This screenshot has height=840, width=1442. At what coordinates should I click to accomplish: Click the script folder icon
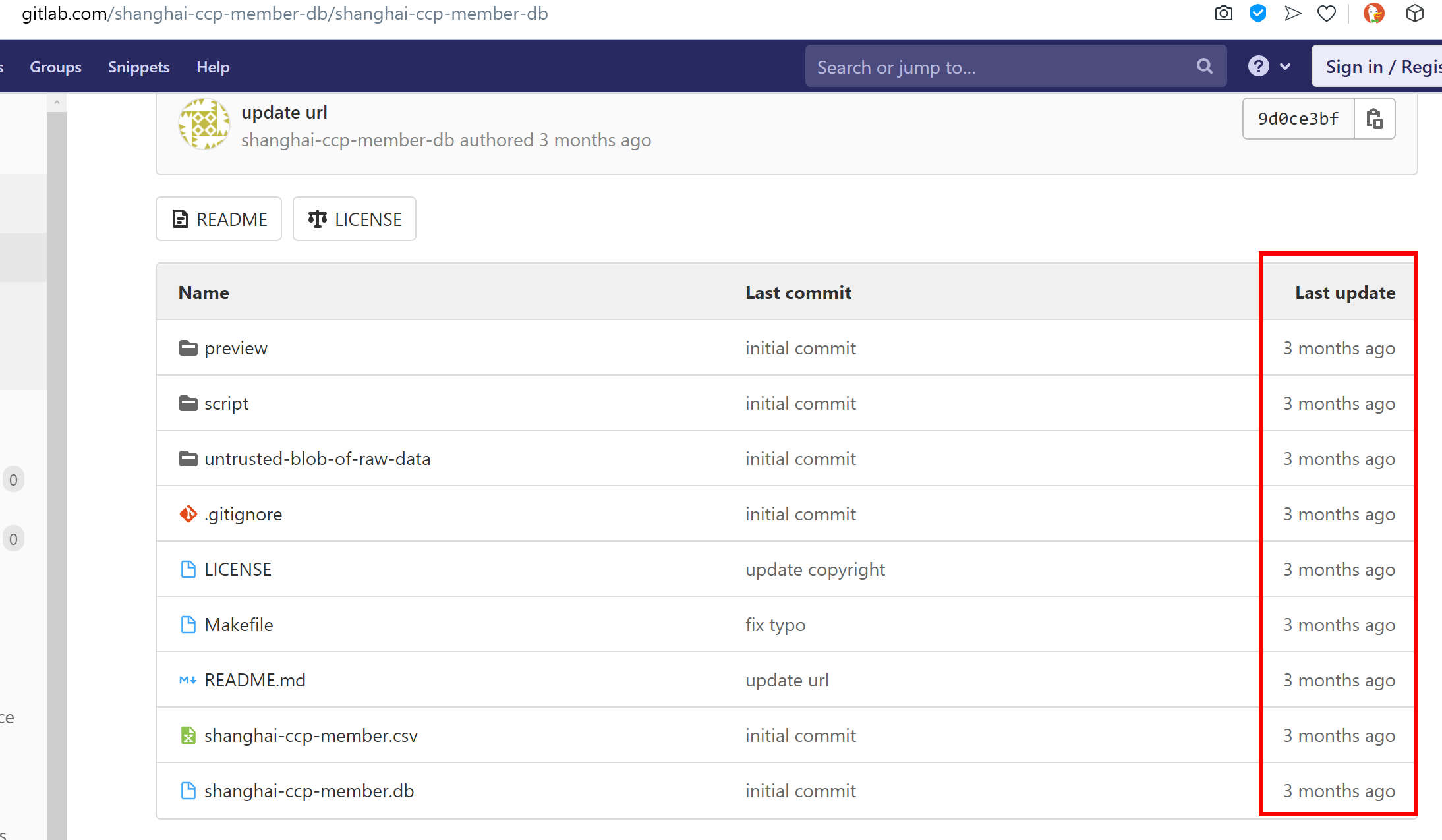[x=188, y=403]
